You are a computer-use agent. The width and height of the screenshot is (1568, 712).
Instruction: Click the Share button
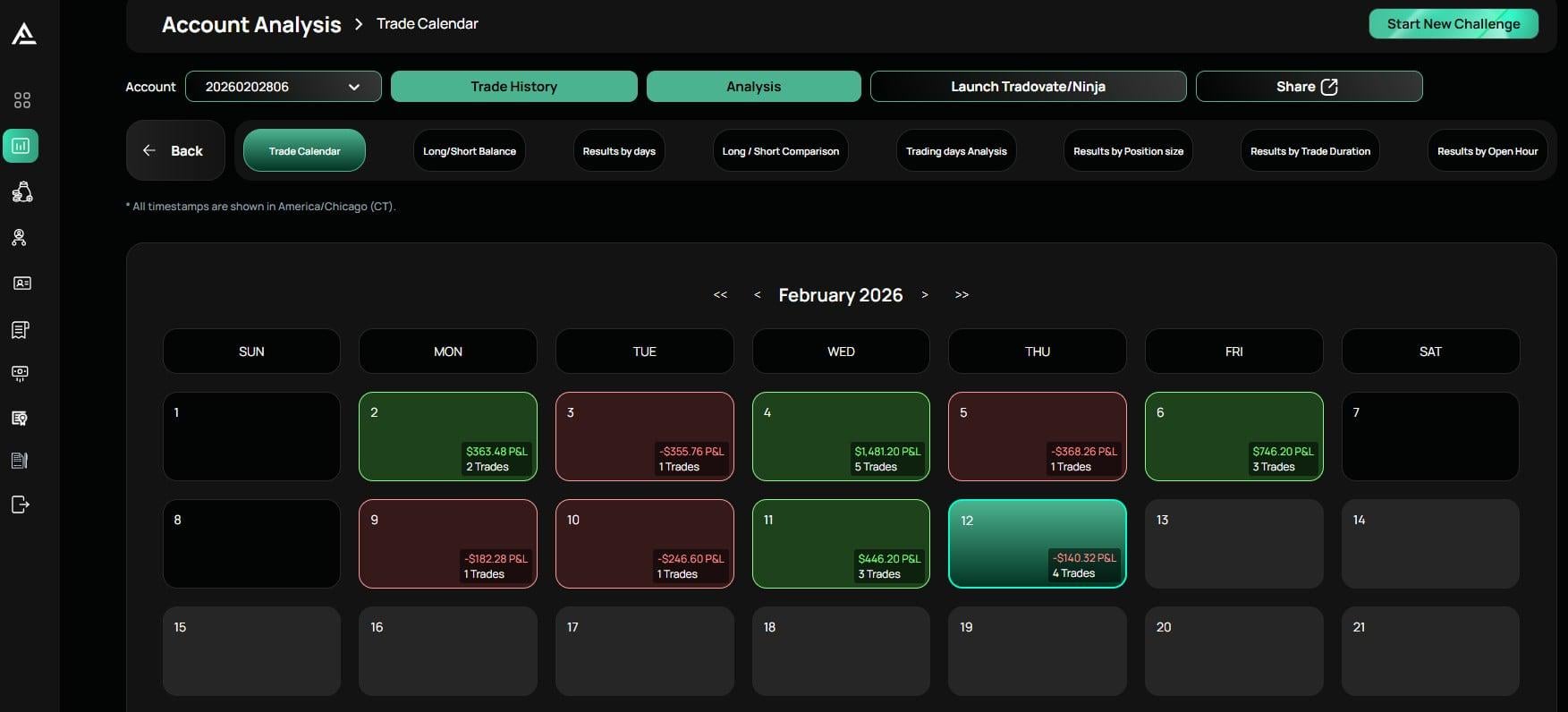click(1308, 87)
